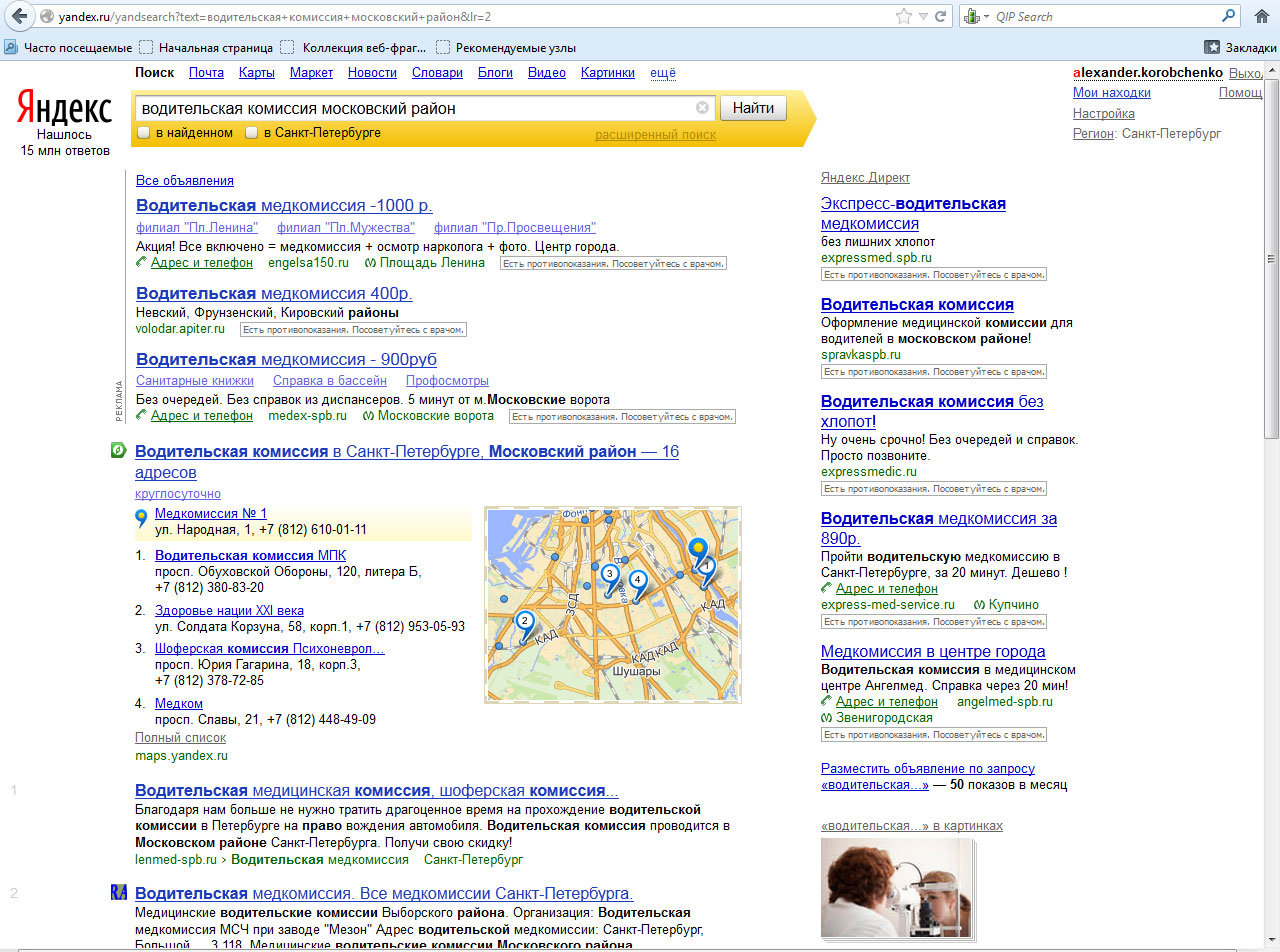Open the browser home page icon
This screenshot has height=952, width=1280.
(1260, 16)
